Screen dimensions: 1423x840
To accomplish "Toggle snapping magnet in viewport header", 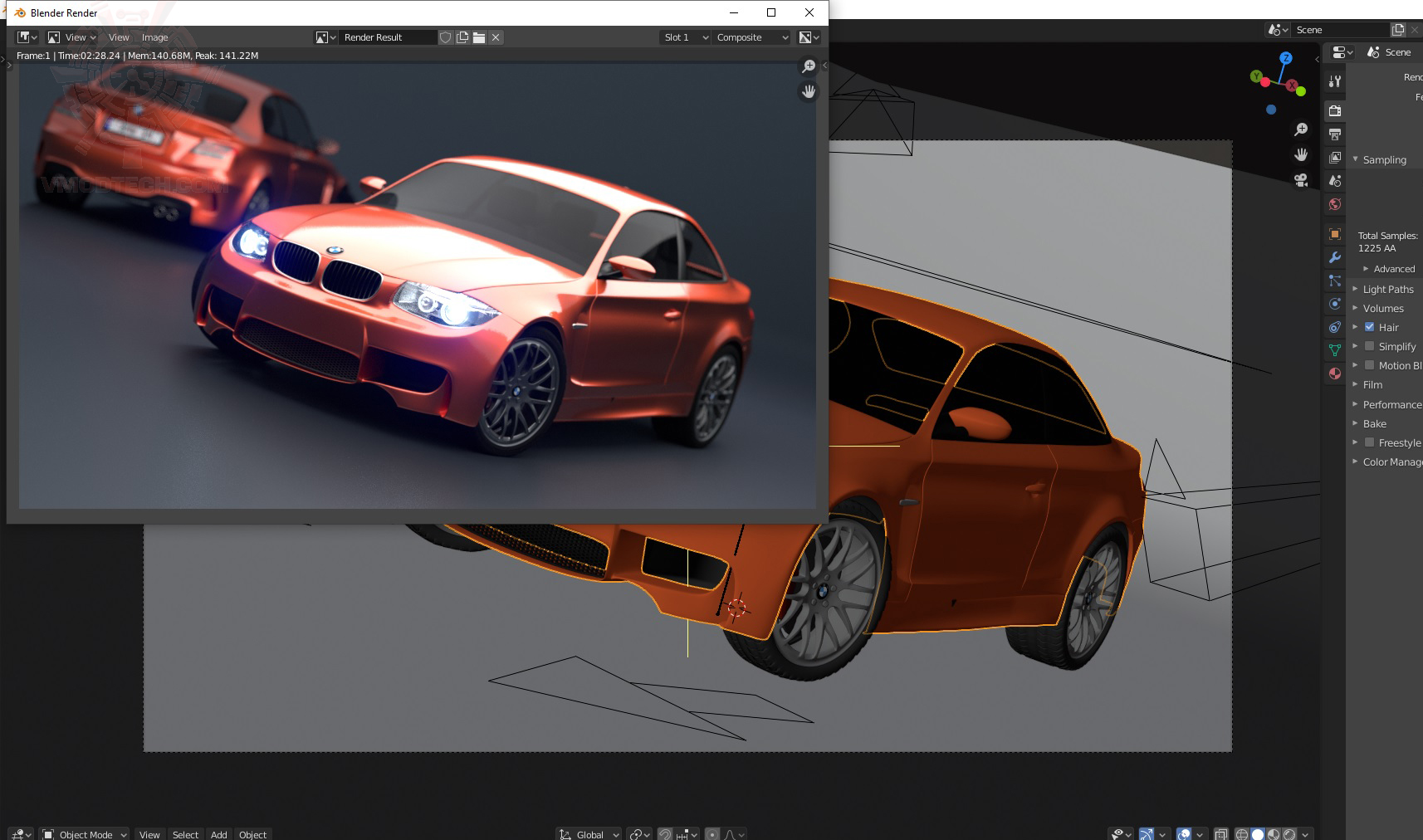I will (665, 834).
